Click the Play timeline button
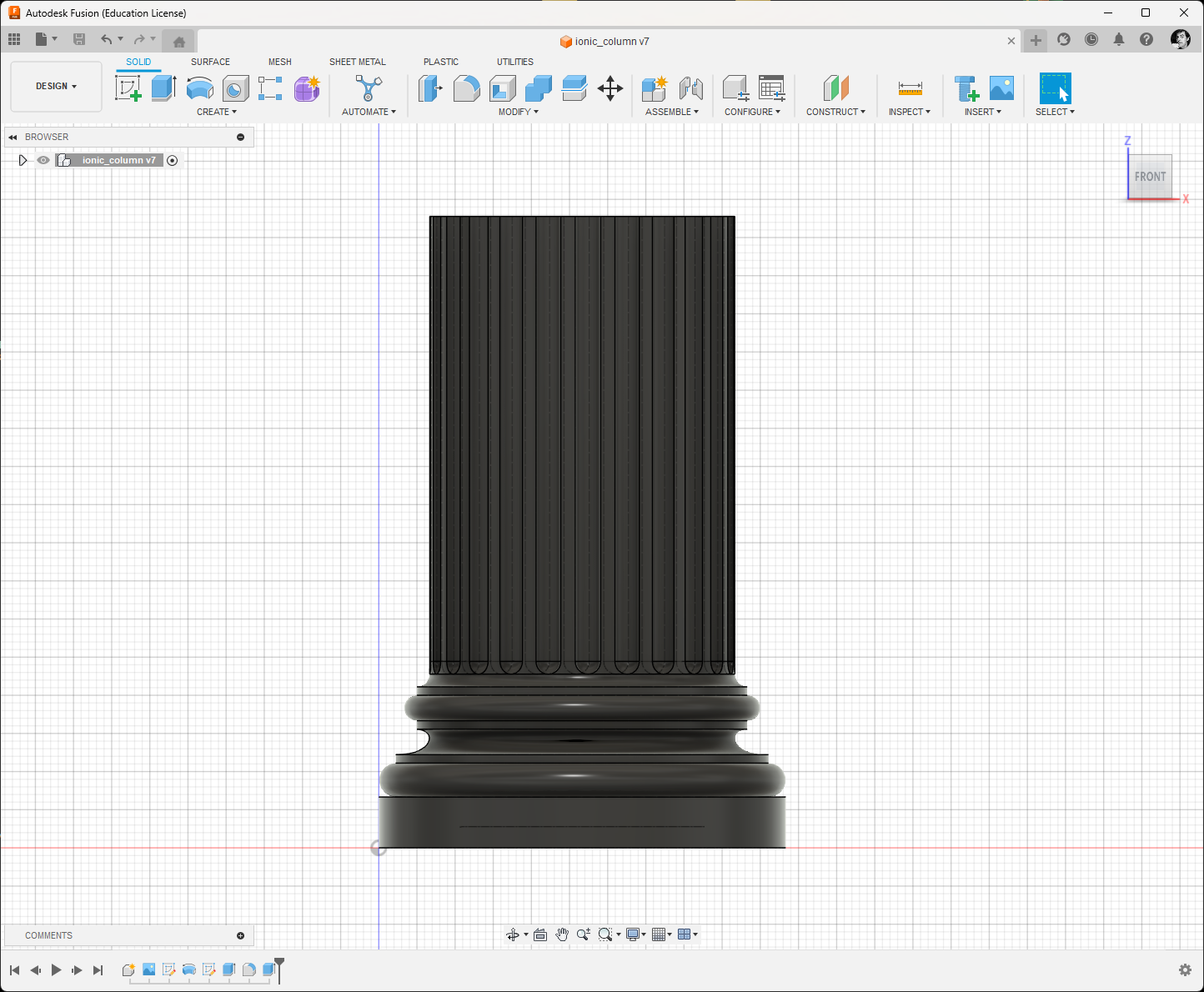 (56, 969)
